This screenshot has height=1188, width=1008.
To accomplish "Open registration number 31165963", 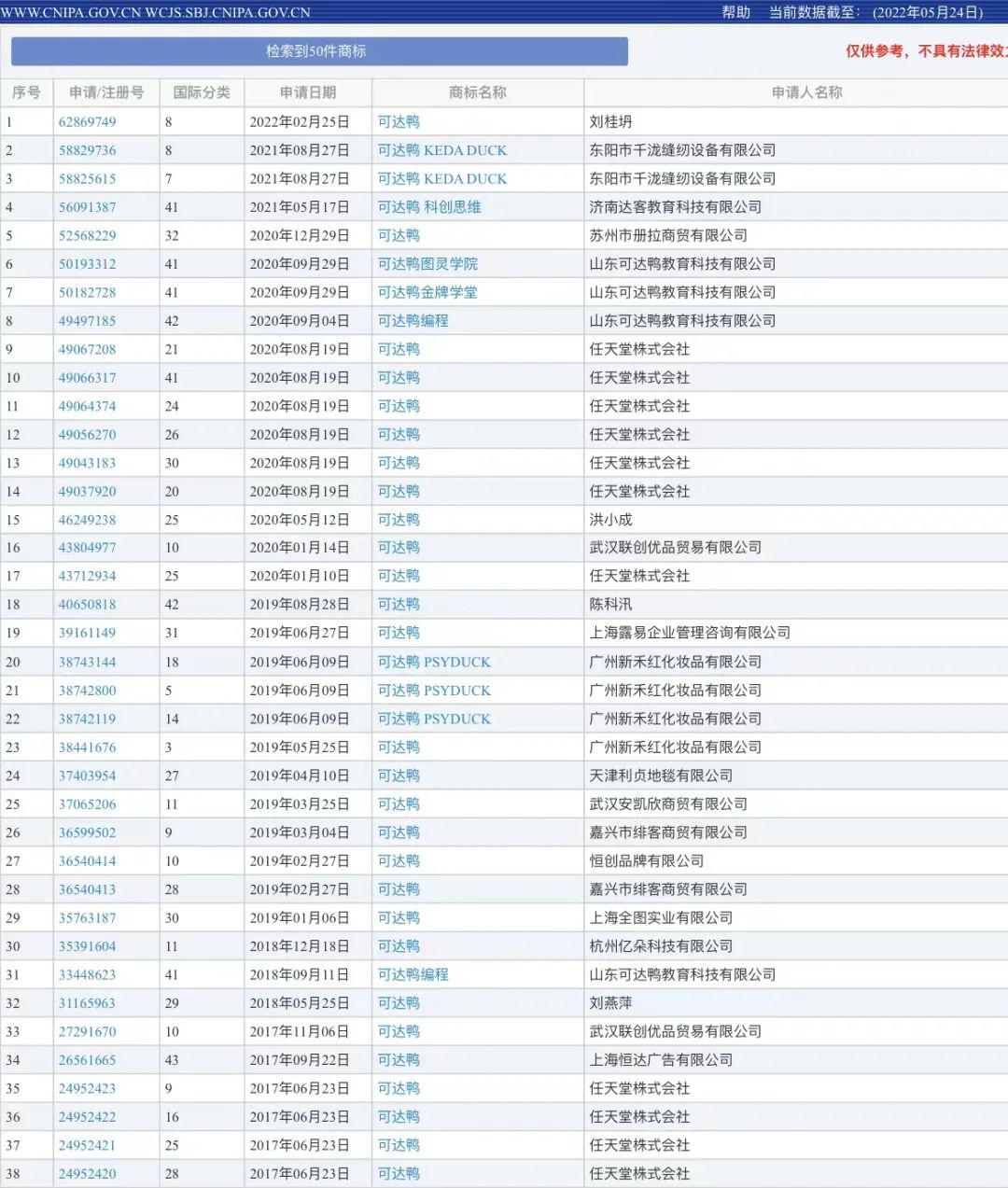I will click(x=88, y=1003).
